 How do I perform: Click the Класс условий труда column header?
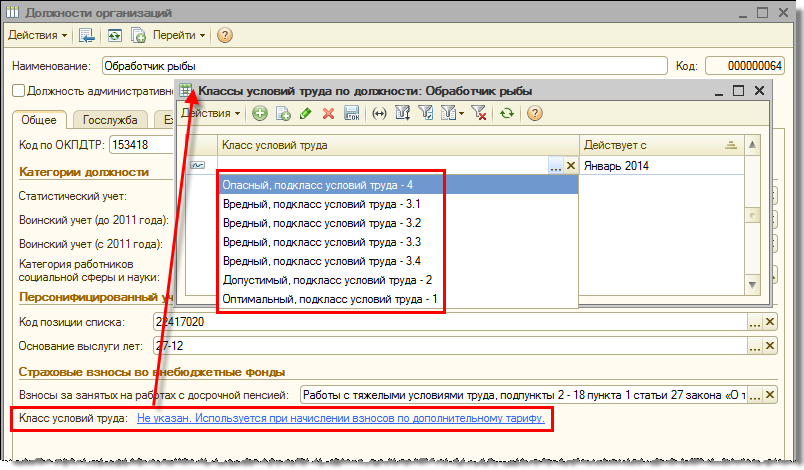coord(398,145)
